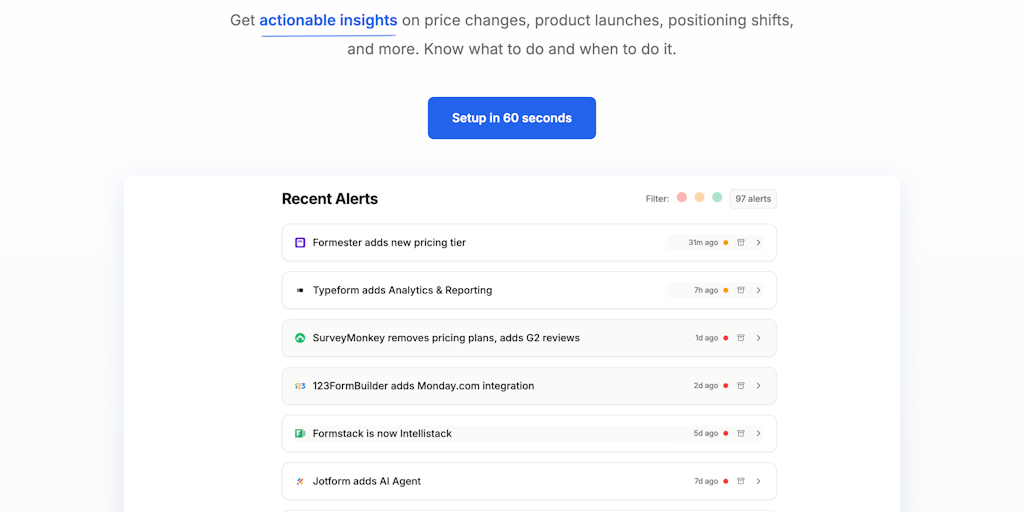Archive the Formstack Intellistack alert
Screen dimensions: 1024x512
coord(741,433)
